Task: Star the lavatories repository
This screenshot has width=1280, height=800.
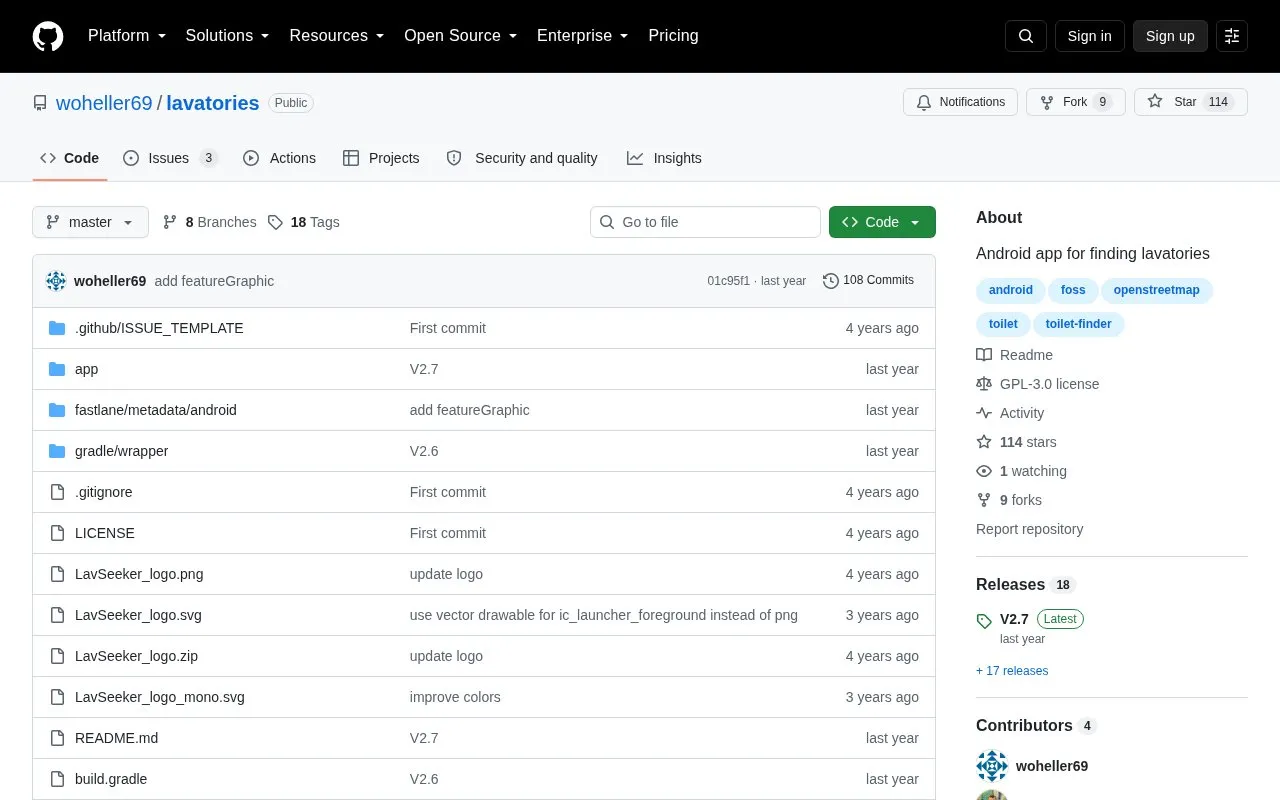Action: (1191, 102)
